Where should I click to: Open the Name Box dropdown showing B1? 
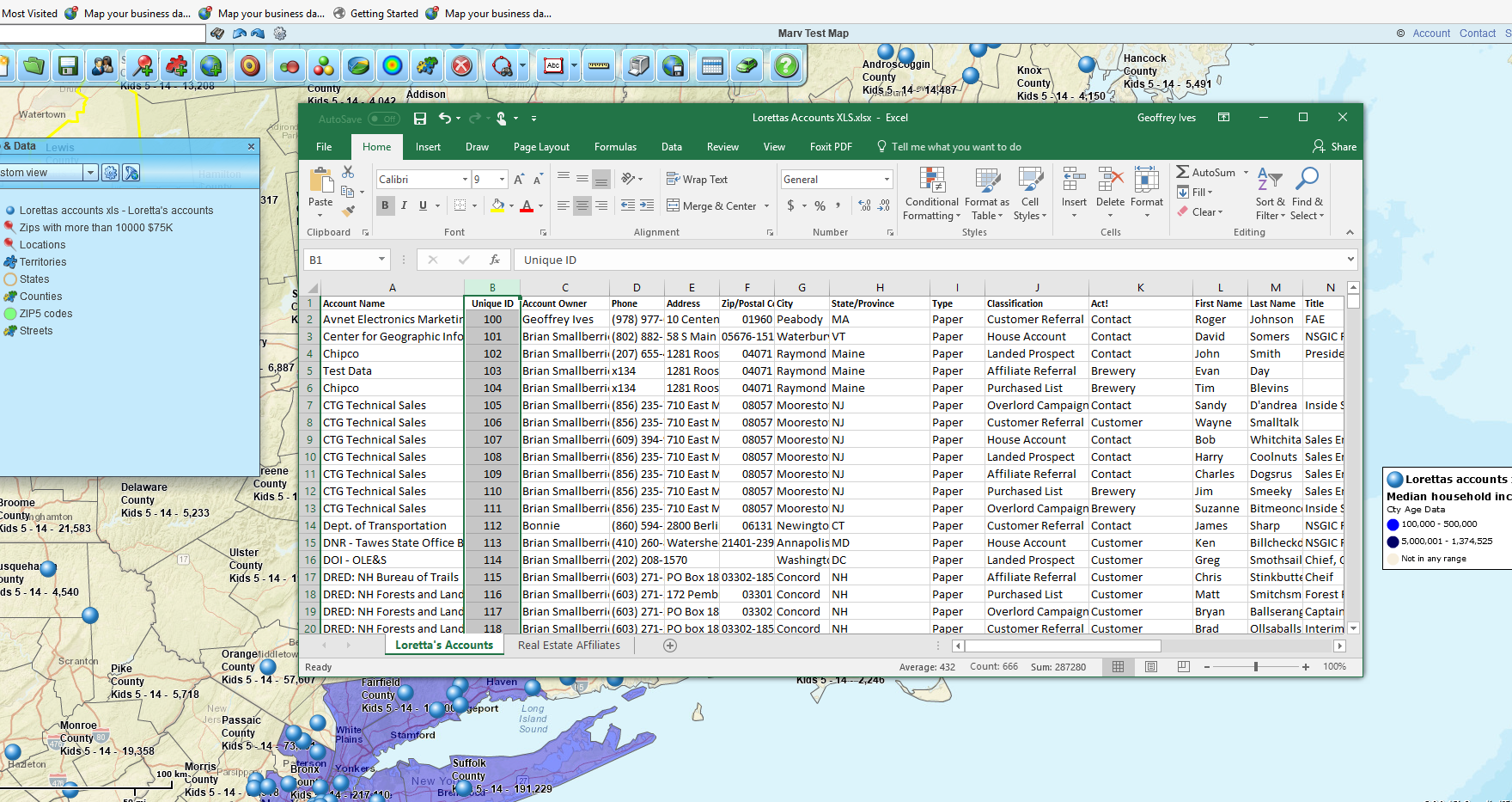pos(381,260)
